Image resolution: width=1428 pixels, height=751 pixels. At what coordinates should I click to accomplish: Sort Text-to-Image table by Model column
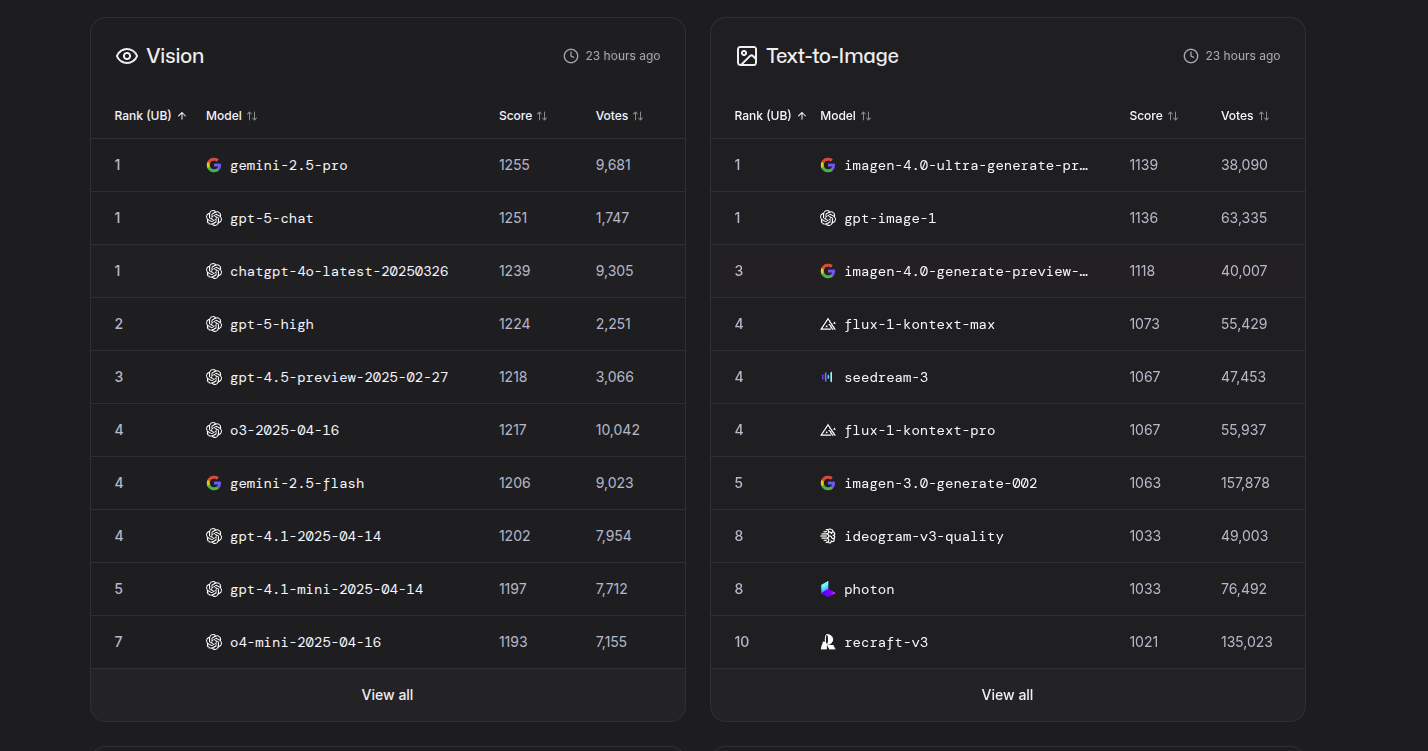846,116
